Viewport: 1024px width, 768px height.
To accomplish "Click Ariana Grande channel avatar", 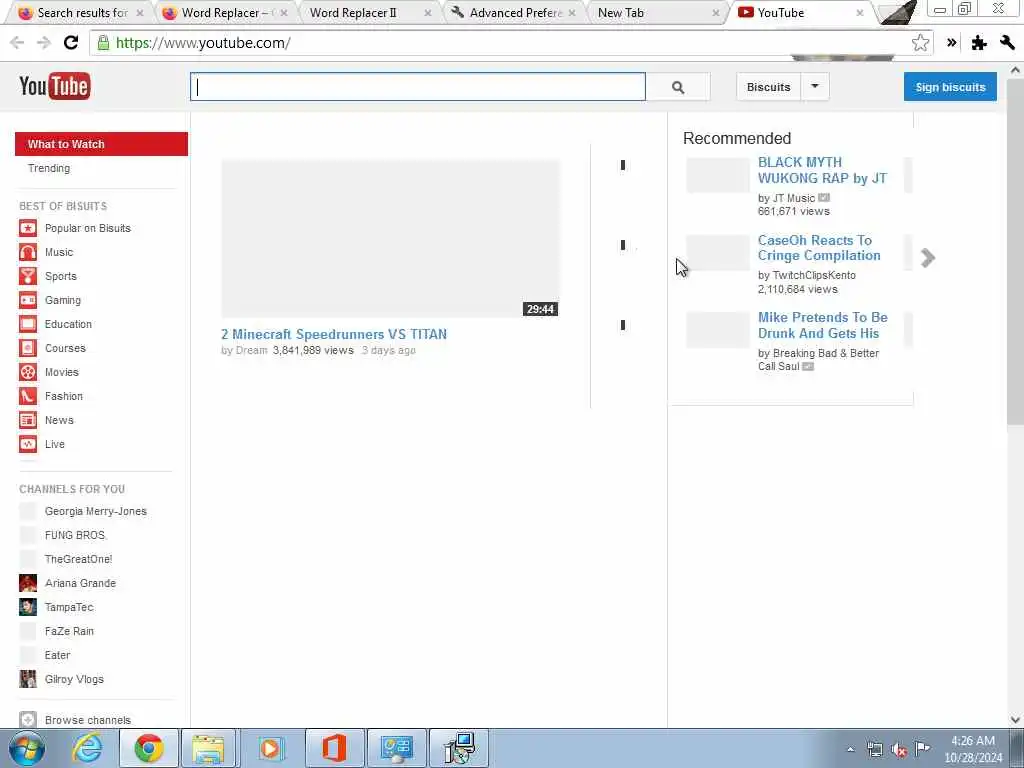I will pos(27,583).
